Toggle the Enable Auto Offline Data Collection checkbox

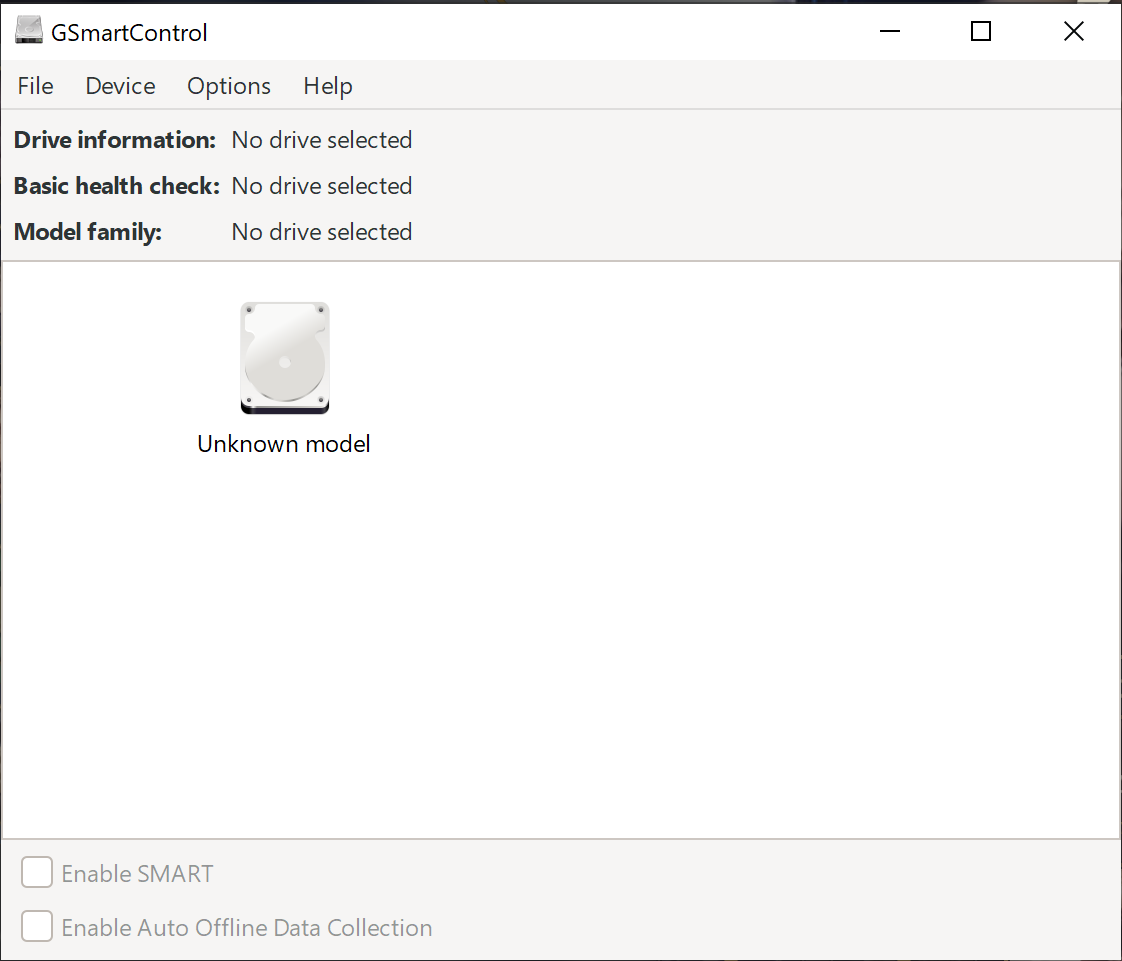click(36, 926)
